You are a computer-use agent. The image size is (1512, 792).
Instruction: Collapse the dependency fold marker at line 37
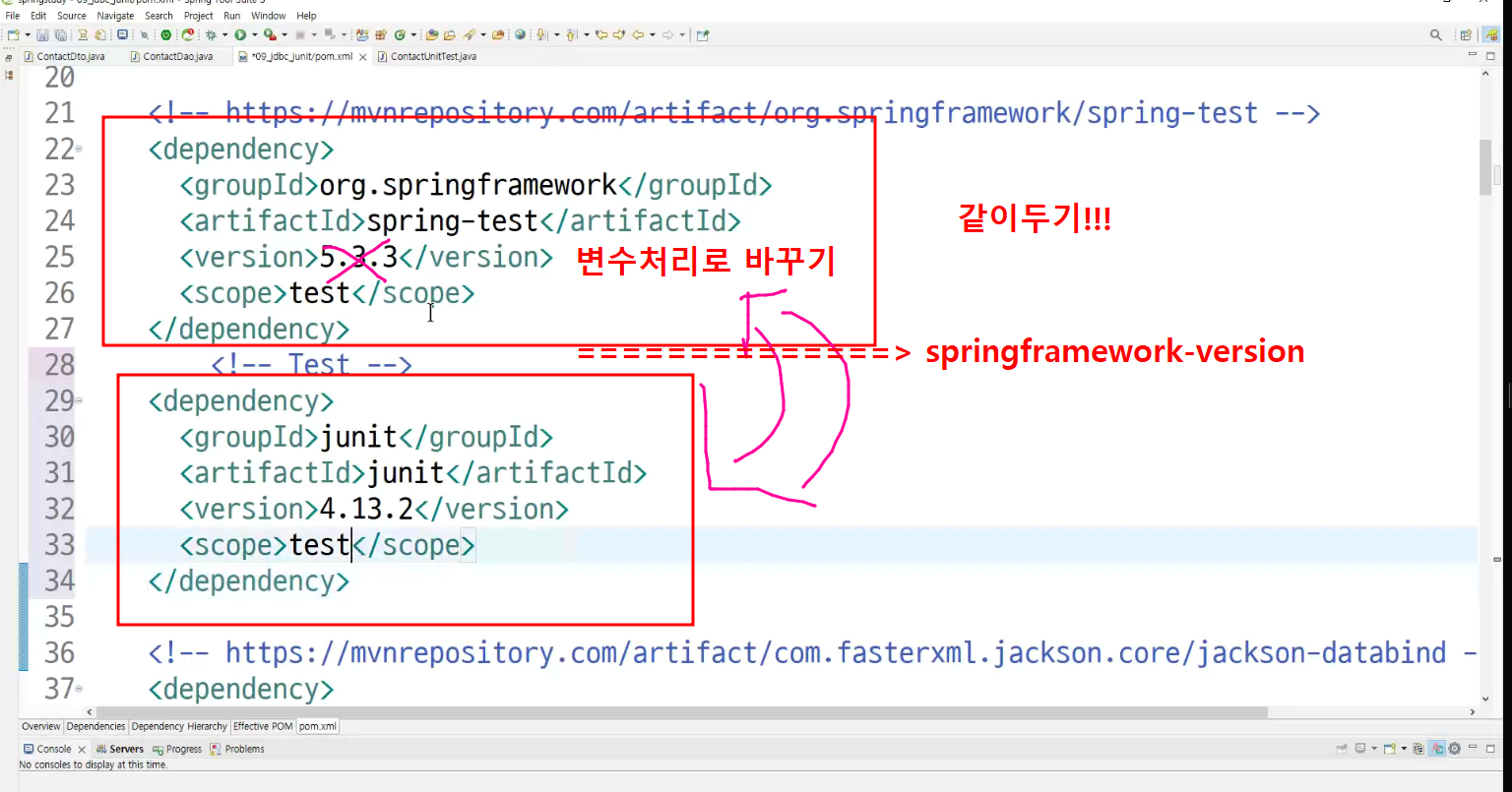pyautogui.click(x=79, y=689)
